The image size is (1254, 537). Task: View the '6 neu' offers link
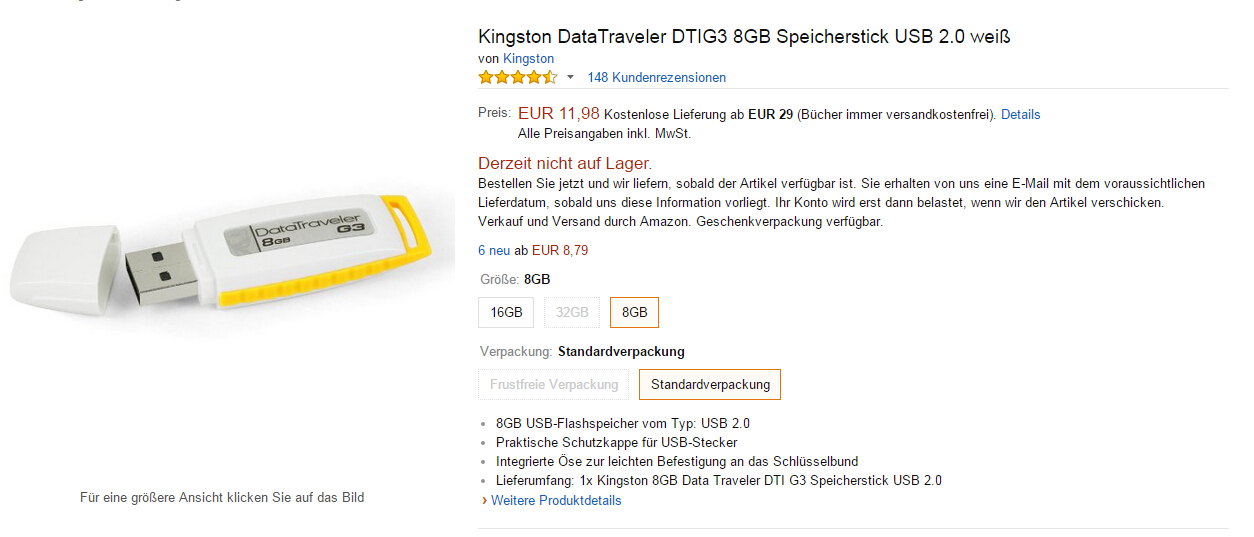coord(494,250)
